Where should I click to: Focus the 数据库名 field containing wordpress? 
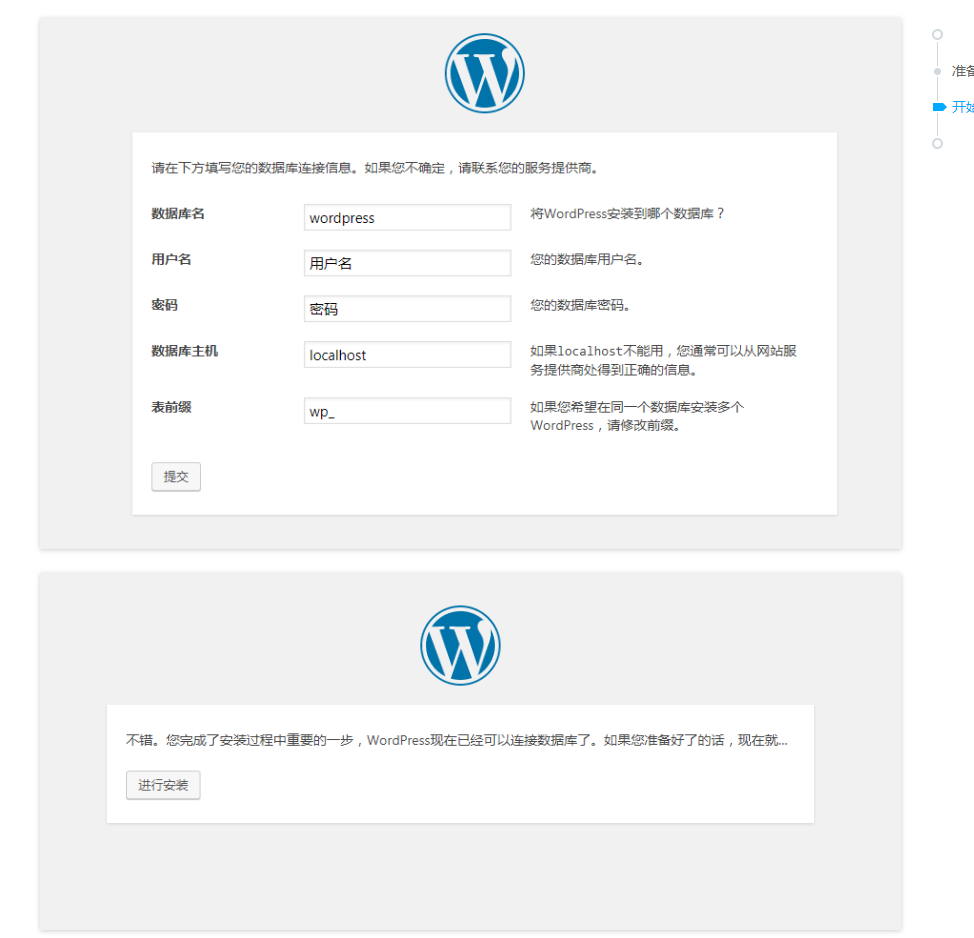tap(407, 218)
